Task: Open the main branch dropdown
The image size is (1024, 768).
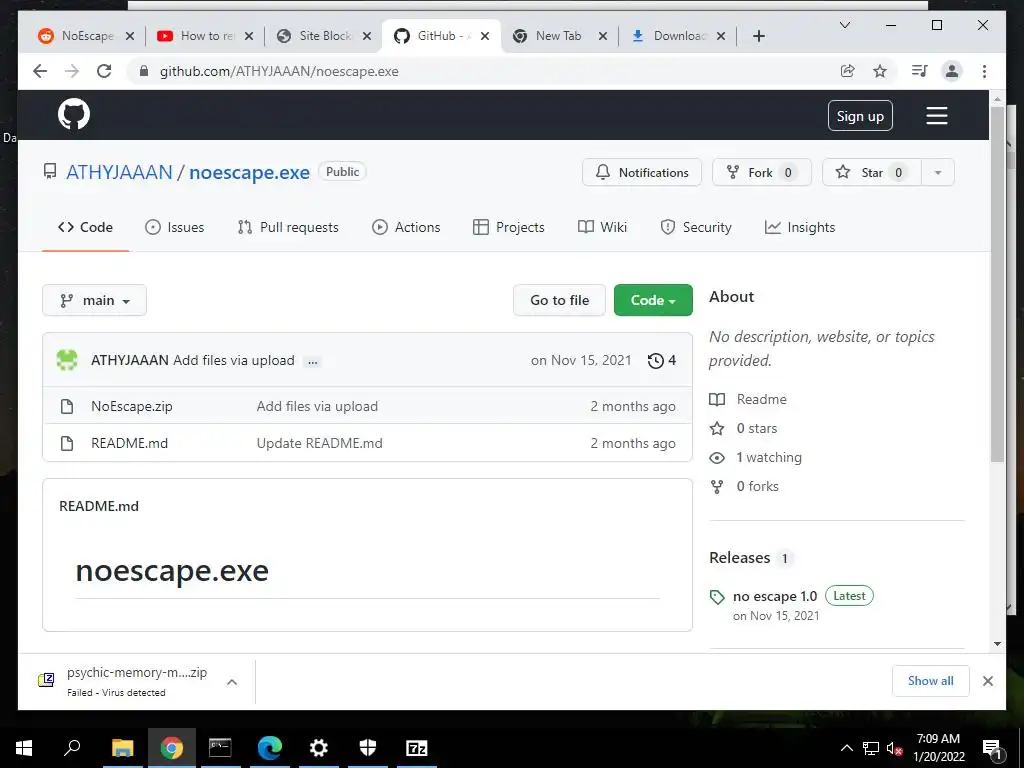Action: pos(94,300)
